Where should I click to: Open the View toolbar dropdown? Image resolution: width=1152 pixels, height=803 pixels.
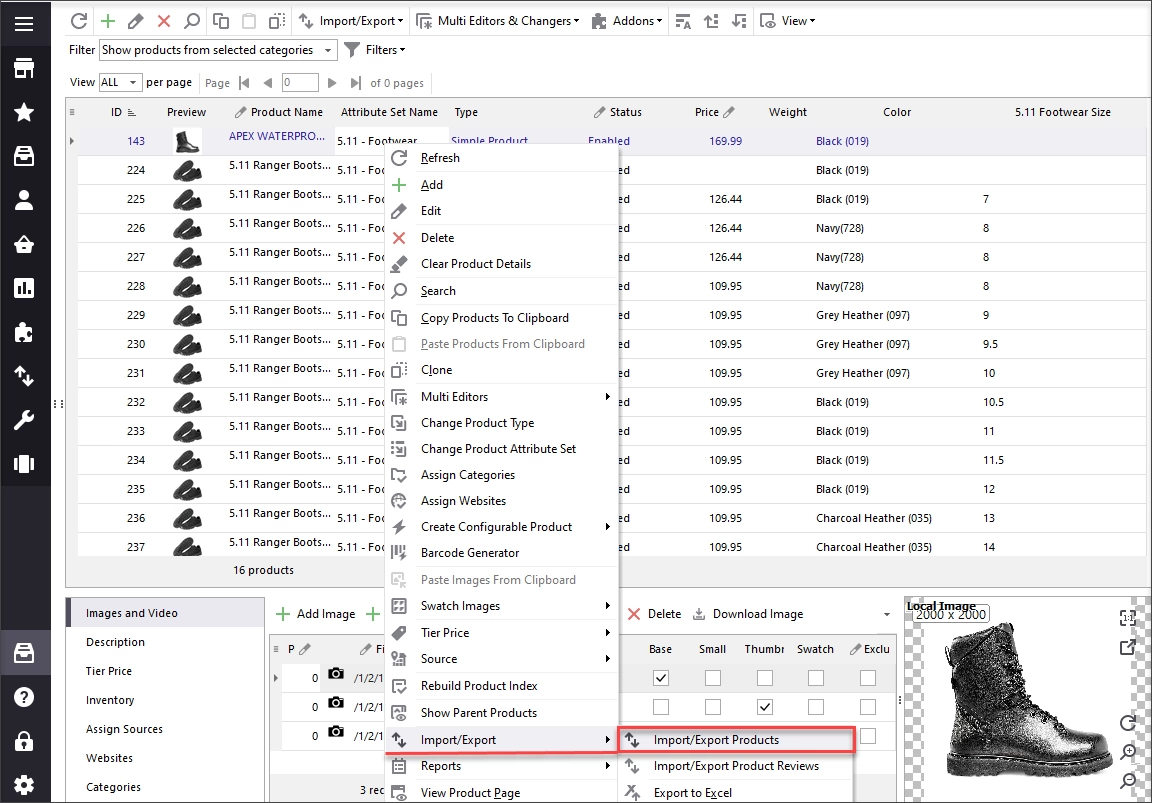pos(788,21)
